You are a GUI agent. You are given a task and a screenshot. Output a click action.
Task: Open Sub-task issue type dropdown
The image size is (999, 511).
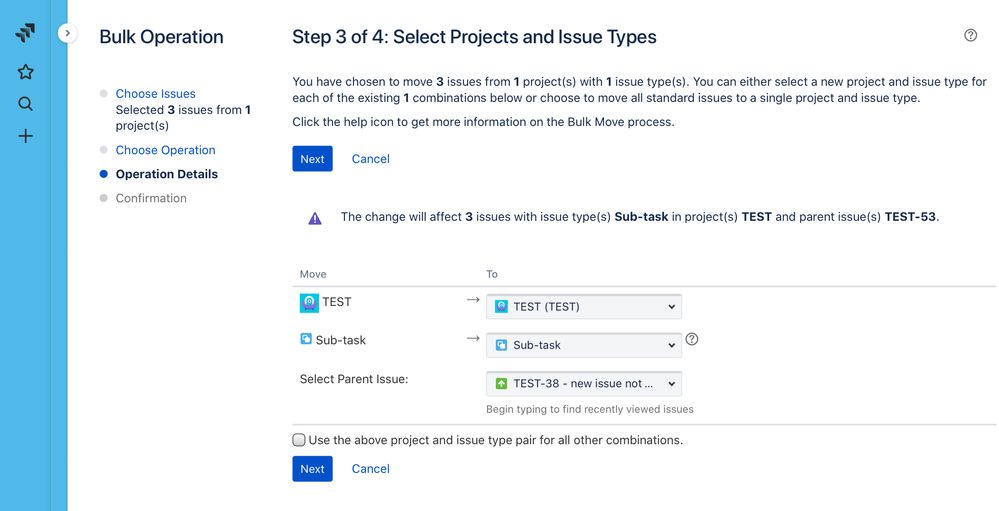click(584, 345)
